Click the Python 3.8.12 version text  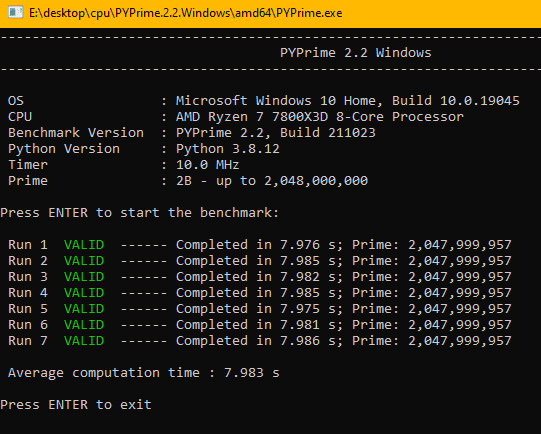[228, 149]
